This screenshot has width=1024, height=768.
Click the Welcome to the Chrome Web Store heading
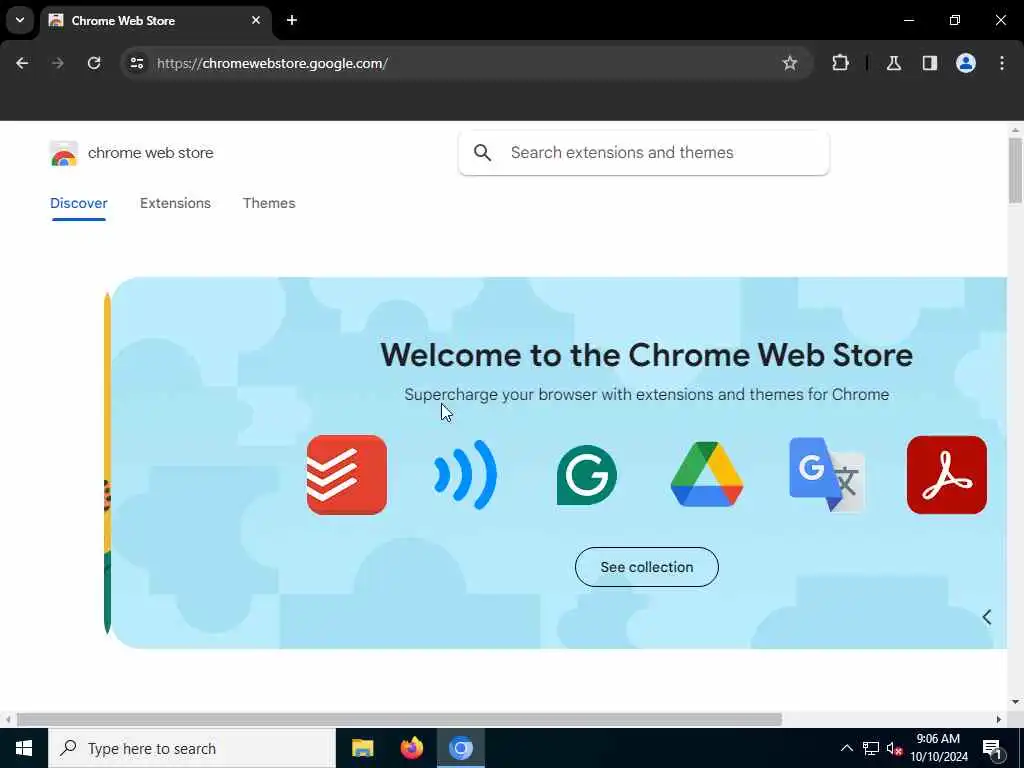click(647, 355)
